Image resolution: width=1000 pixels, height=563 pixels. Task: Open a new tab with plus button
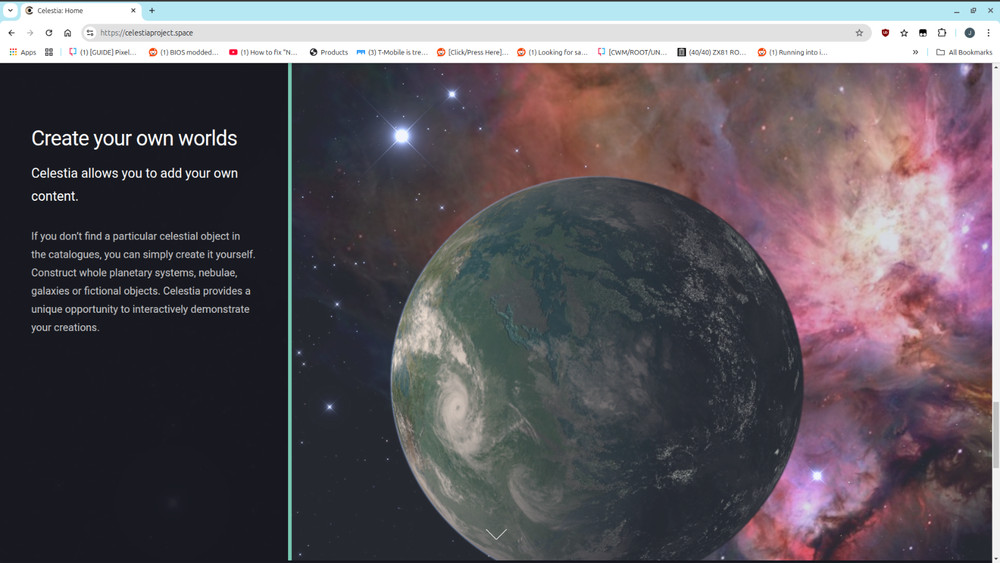pyautogui.click(x=152, y=10)
